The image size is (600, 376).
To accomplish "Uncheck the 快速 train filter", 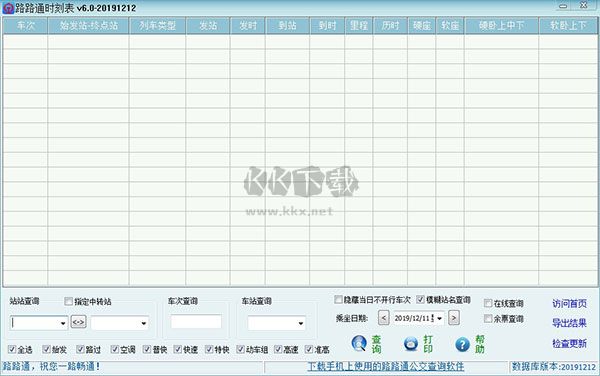I will click(178, 349).
